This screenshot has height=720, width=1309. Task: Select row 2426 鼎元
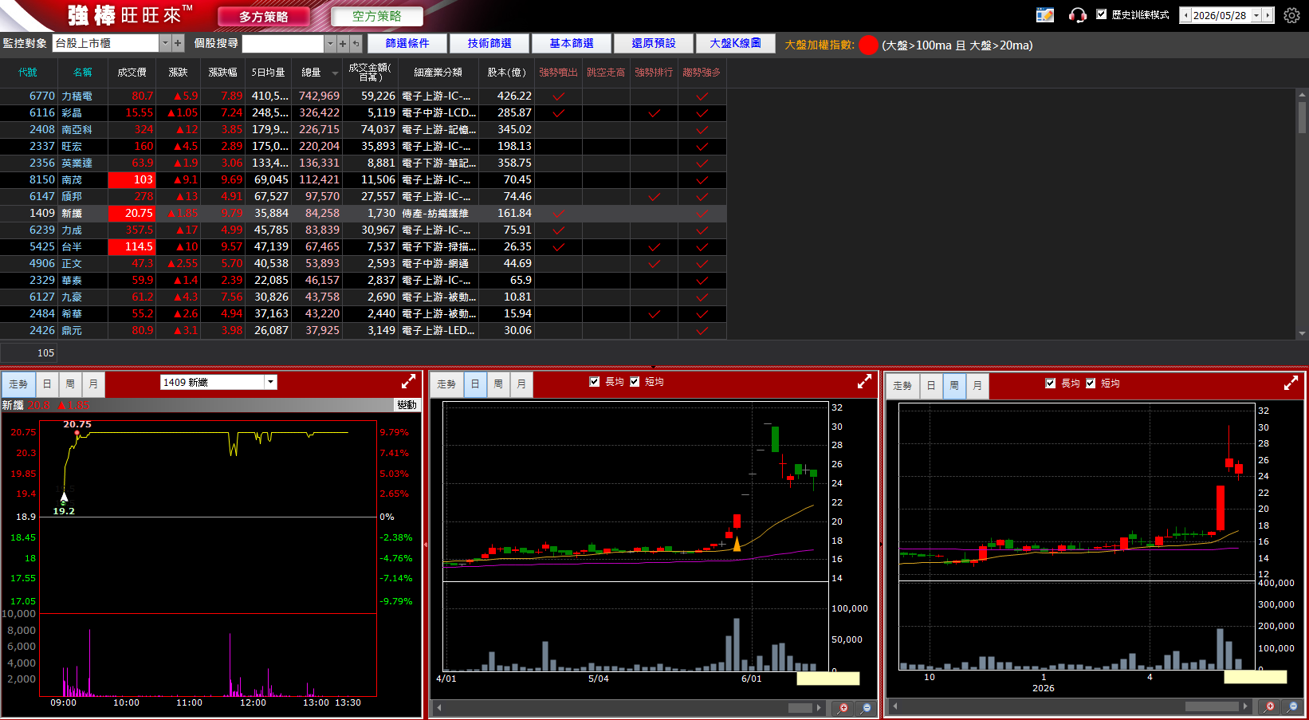pos(363,331)
